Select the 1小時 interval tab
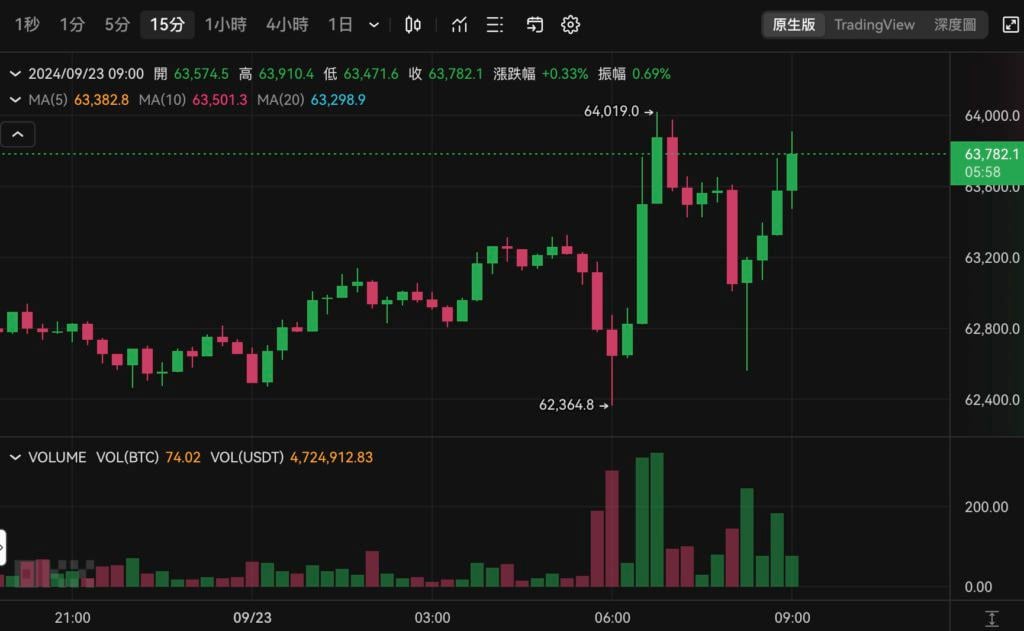 point(225,25)
